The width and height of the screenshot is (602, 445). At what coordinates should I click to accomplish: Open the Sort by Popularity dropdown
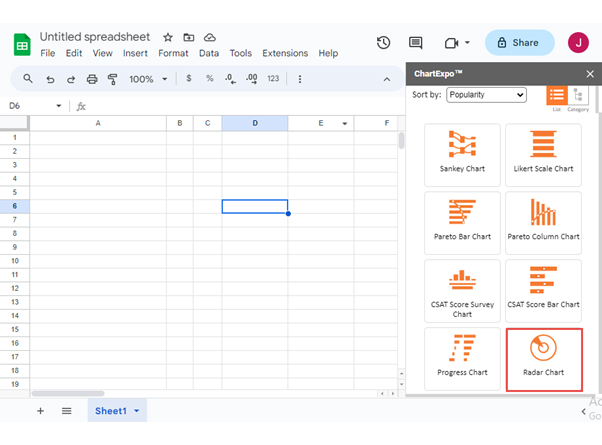[486, 94]
